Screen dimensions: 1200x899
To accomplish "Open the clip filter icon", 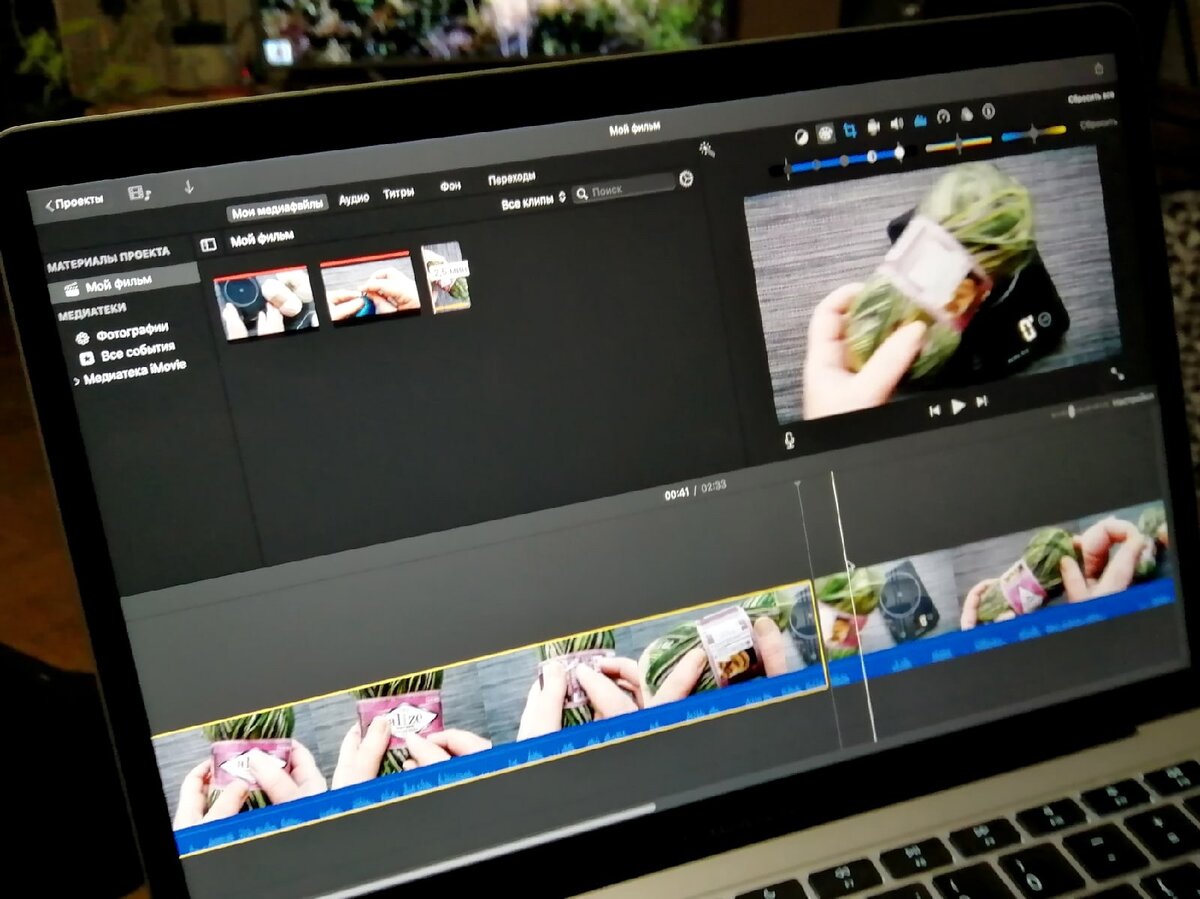I will pos(967,113).
